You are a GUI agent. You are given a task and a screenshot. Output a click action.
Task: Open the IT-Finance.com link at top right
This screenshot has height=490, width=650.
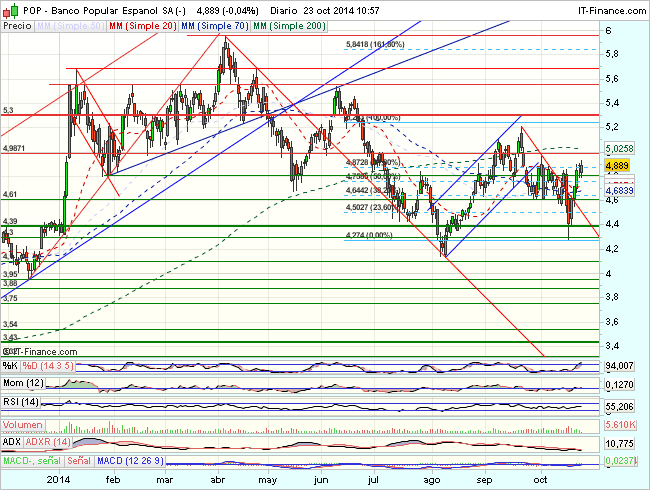[x=612, y=11]
